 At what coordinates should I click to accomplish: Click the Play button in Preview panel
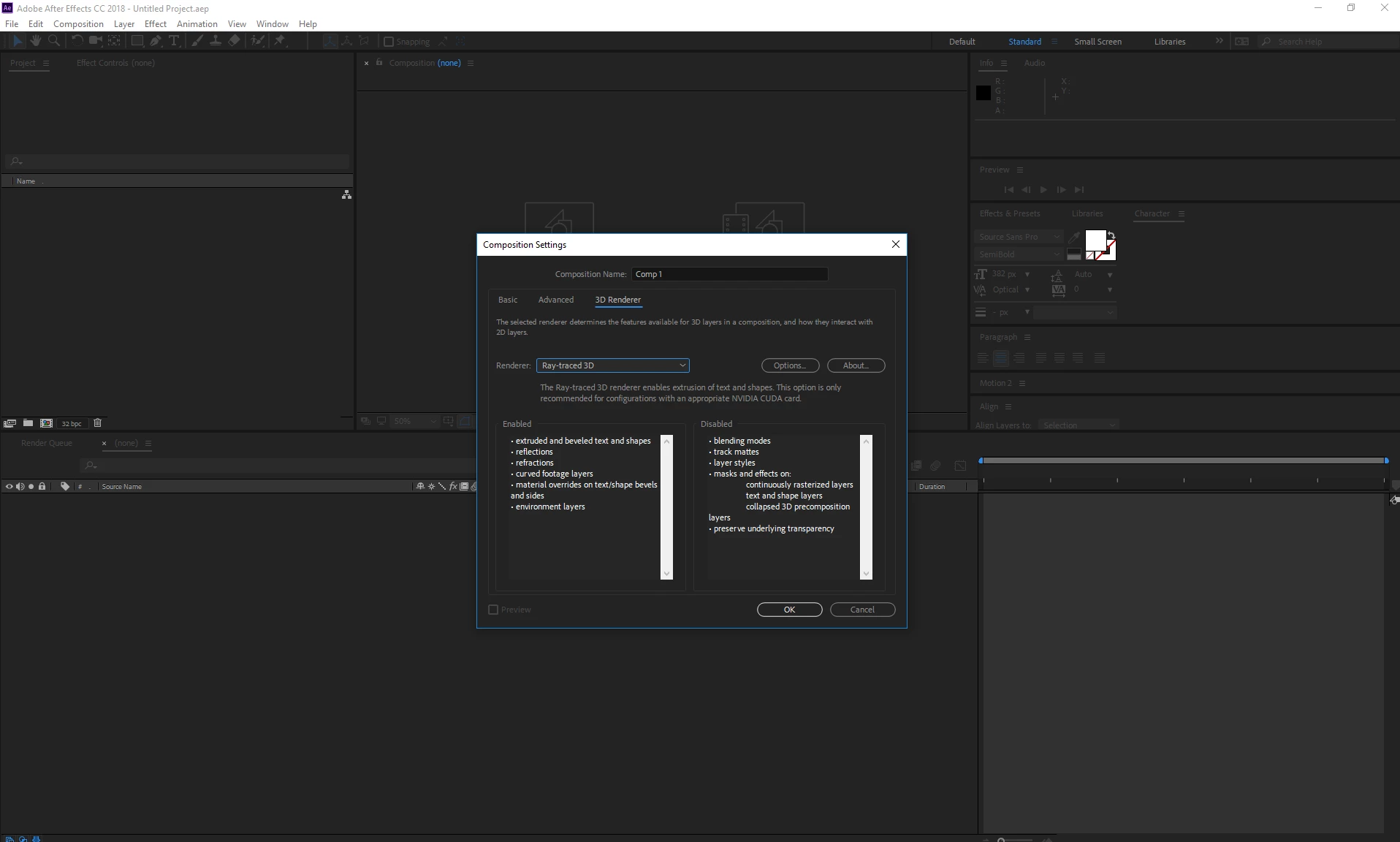[x=1043, y=190]
